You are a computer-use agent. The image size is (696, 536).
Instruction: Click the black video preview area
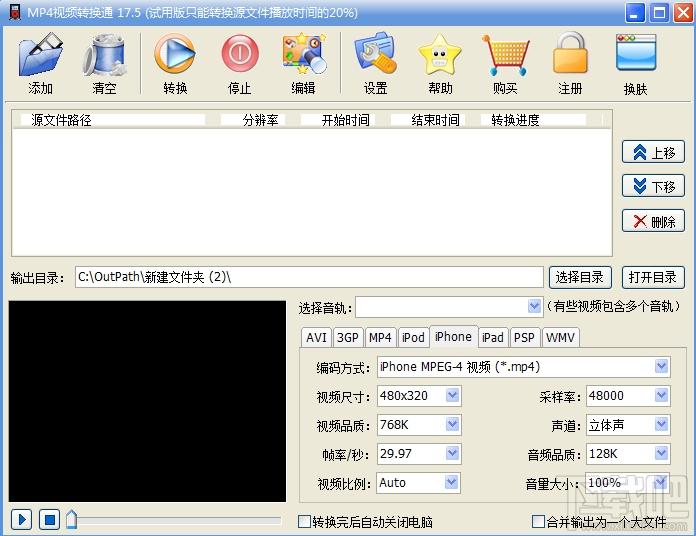(x=147, y=401)
